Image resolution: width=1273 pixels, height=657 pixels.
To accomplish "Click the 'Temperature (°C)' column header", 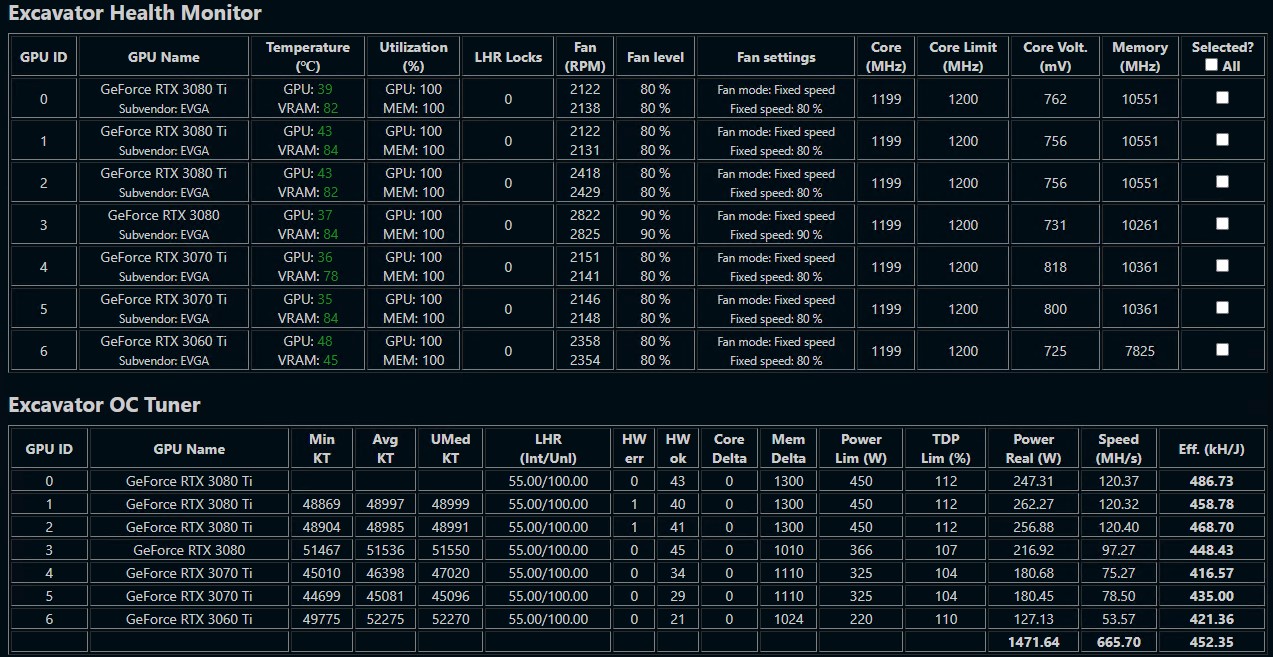I will coord(308,57).
